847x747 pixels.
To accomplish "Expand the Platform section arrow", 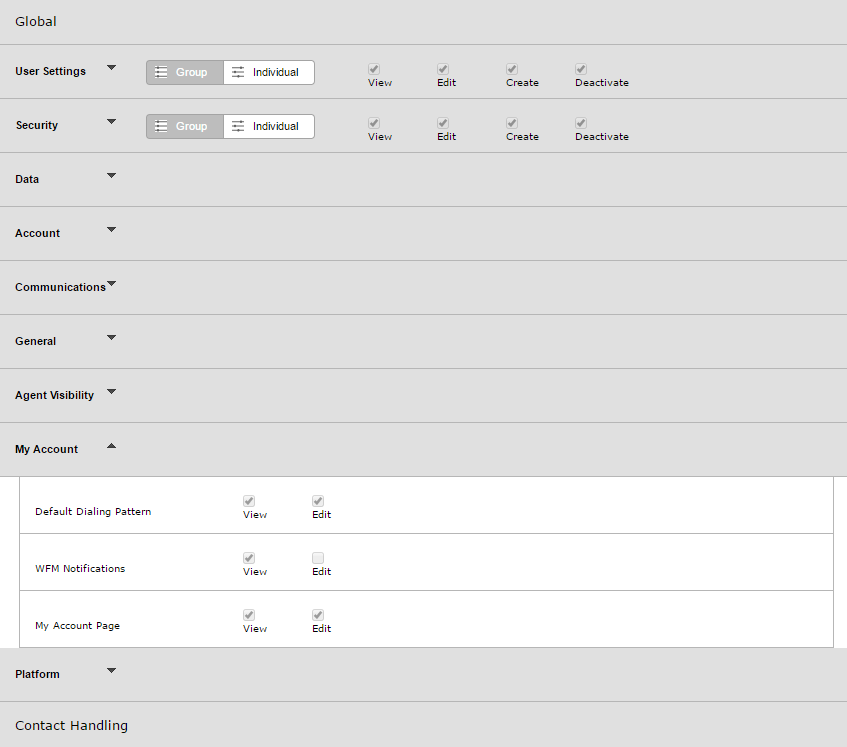I will (111, 670).
